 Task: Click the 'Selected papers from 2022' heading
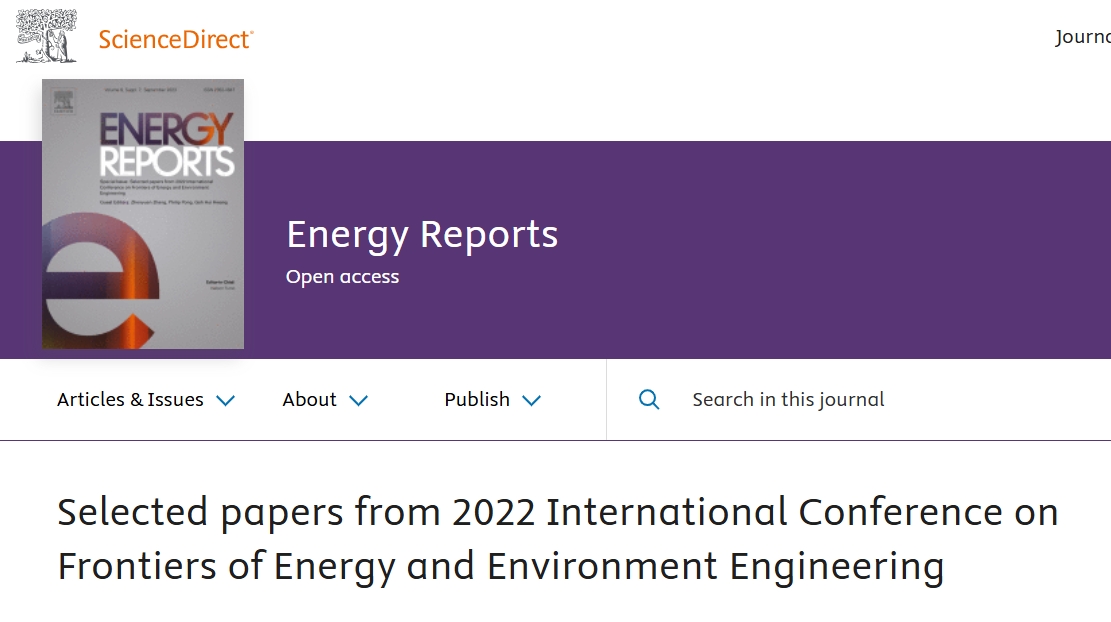point(557,512)
